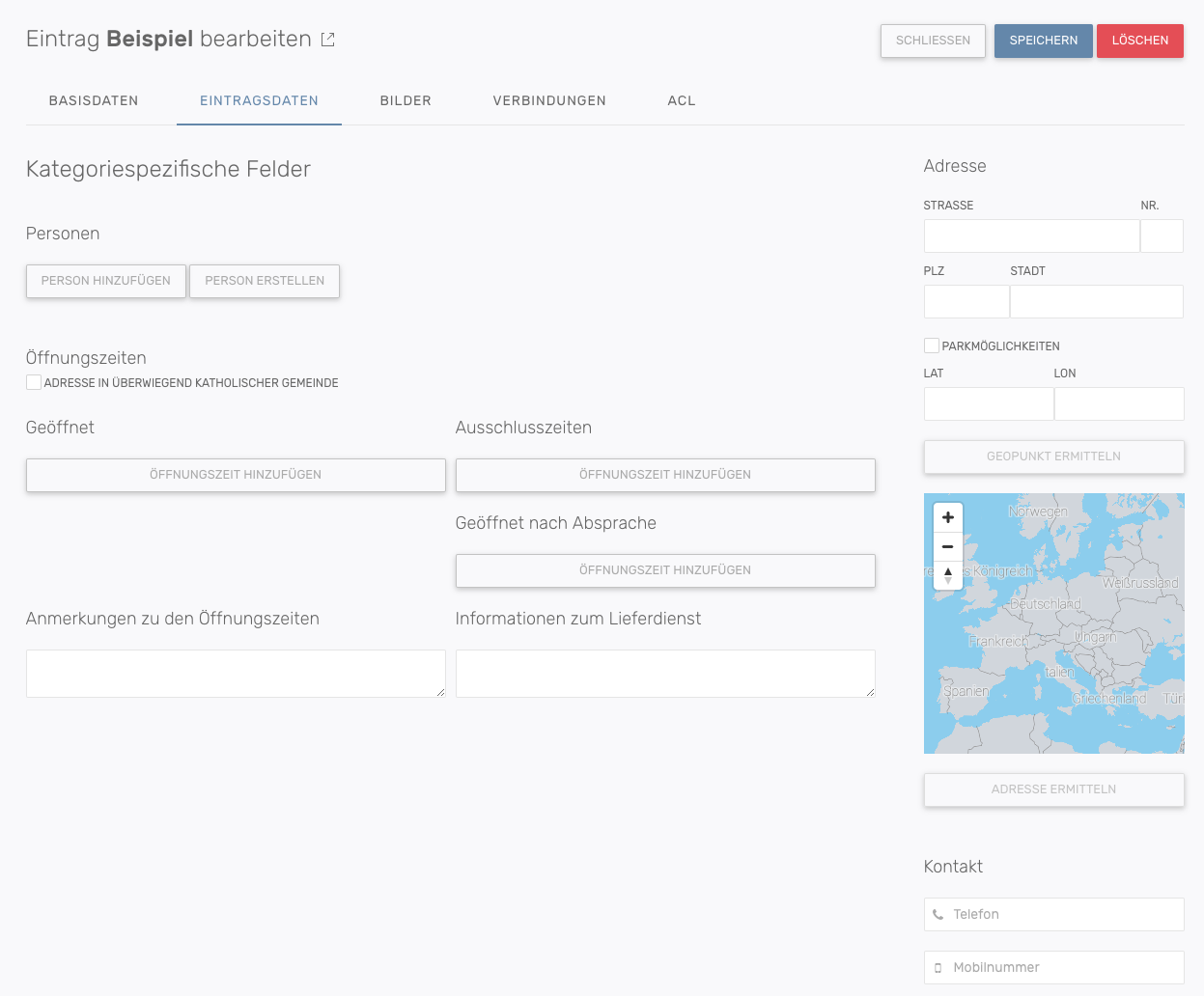Click into the Strasse text field
The width and height of the screenshot is (1204, 996).
[x=1031, y=235]
